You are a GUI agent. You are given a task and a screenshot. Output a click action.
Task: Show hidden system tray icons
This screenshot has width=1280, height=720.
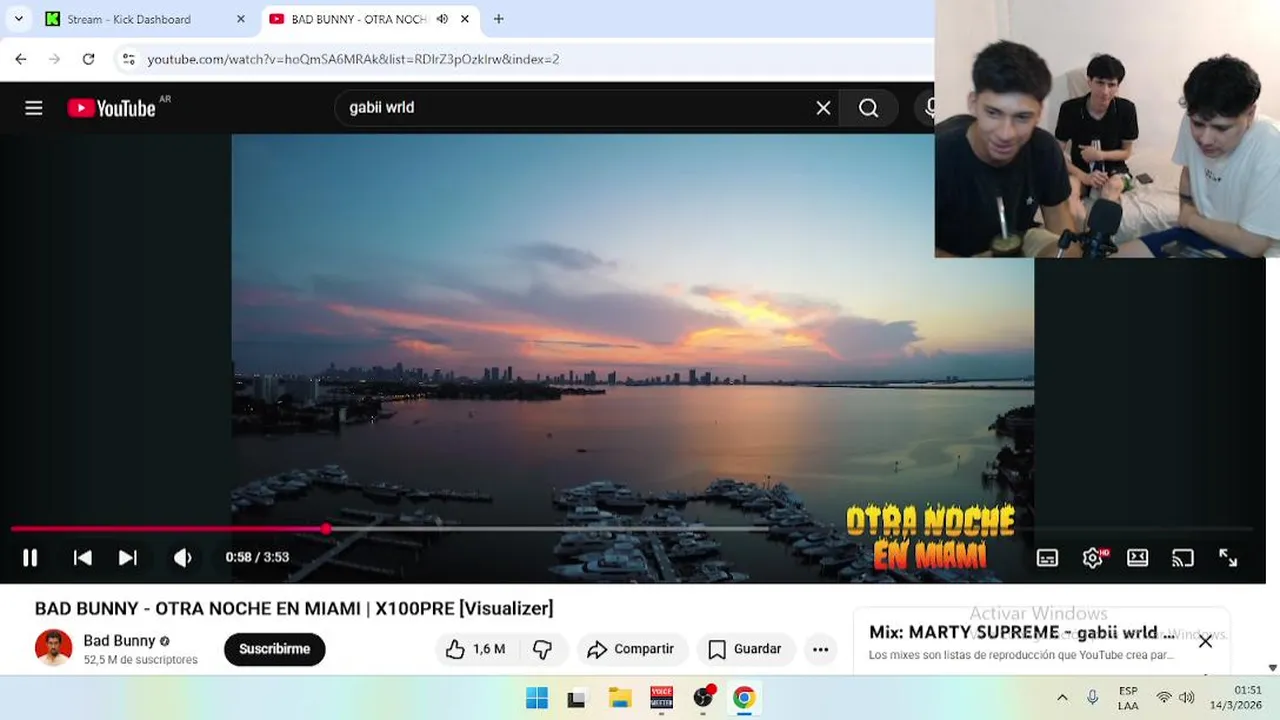[1062, 698]
